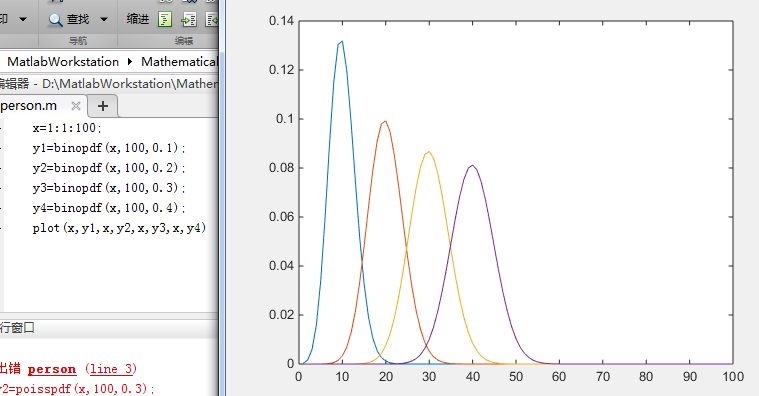Click the line y4=binopdf(x,100,0.4);
The width and height of the screenshot is (759, 396).
click(109, 208)
